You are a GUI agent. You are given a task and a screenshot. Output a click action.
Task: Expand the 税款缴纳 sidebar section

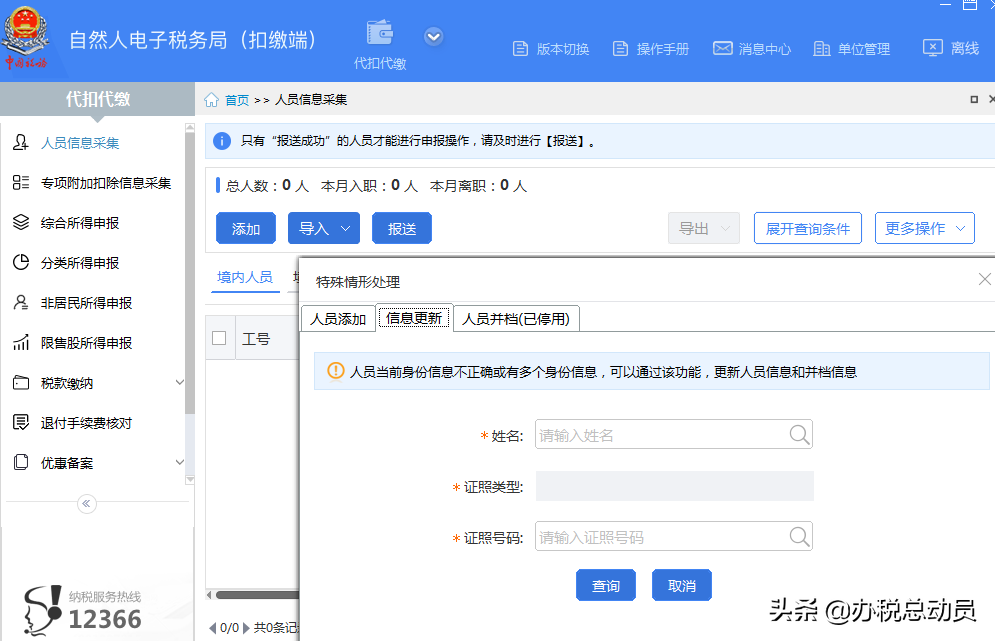tap(178, 382)
